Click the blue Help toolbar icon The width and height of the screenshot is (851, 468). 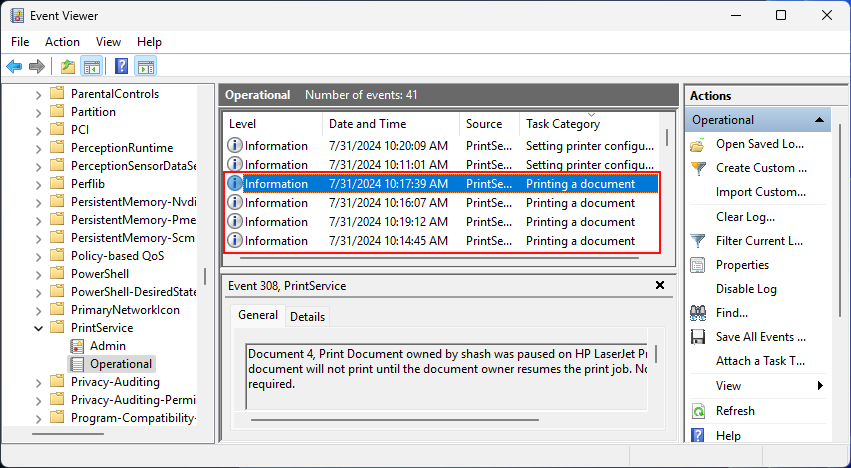121,67
